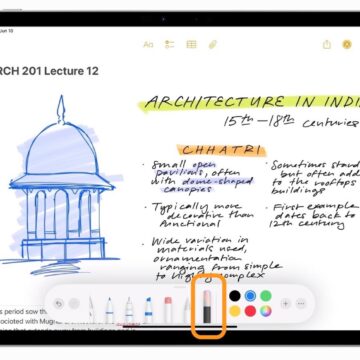Tap the orange highlighted 'CHHATRI' heading
The image size is (360, 360).
221,150
